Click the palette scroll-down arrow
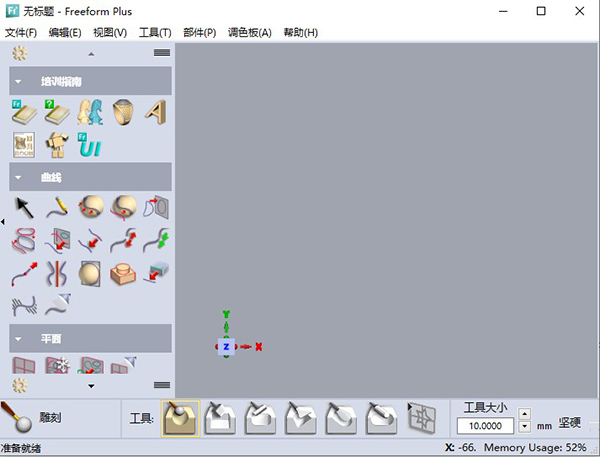The height and width of the screenshot is (457, 600). click(x=91, y=386)
